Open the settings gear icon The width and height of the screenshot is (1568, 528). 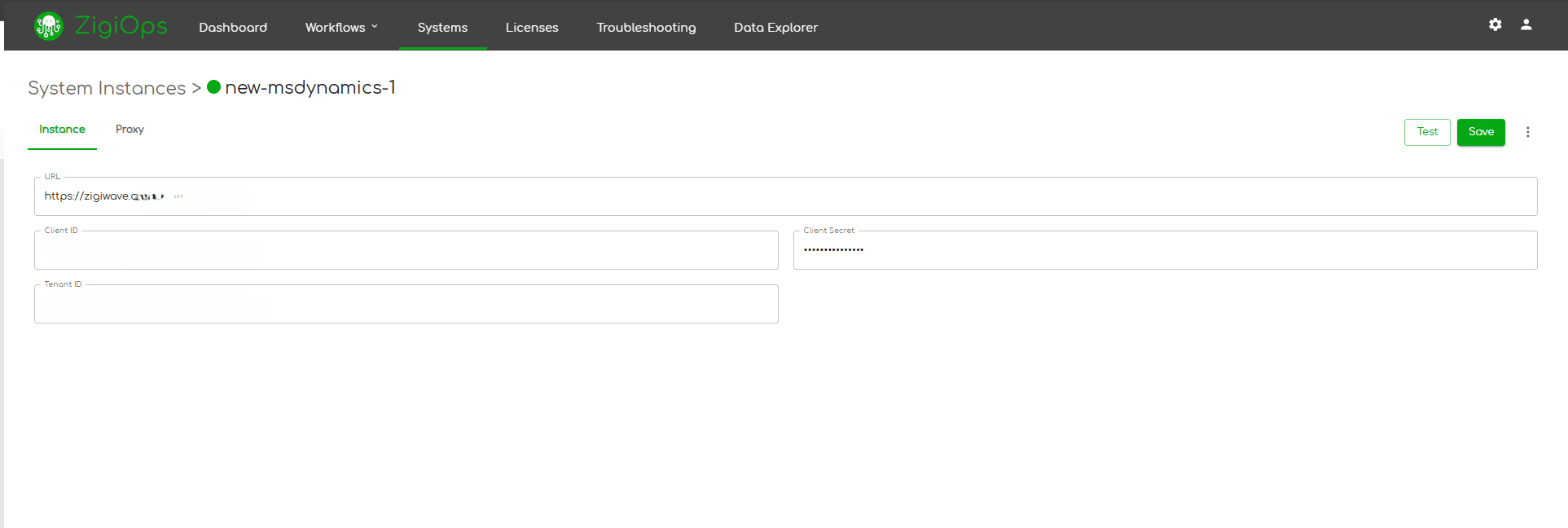pos(1496,24)
